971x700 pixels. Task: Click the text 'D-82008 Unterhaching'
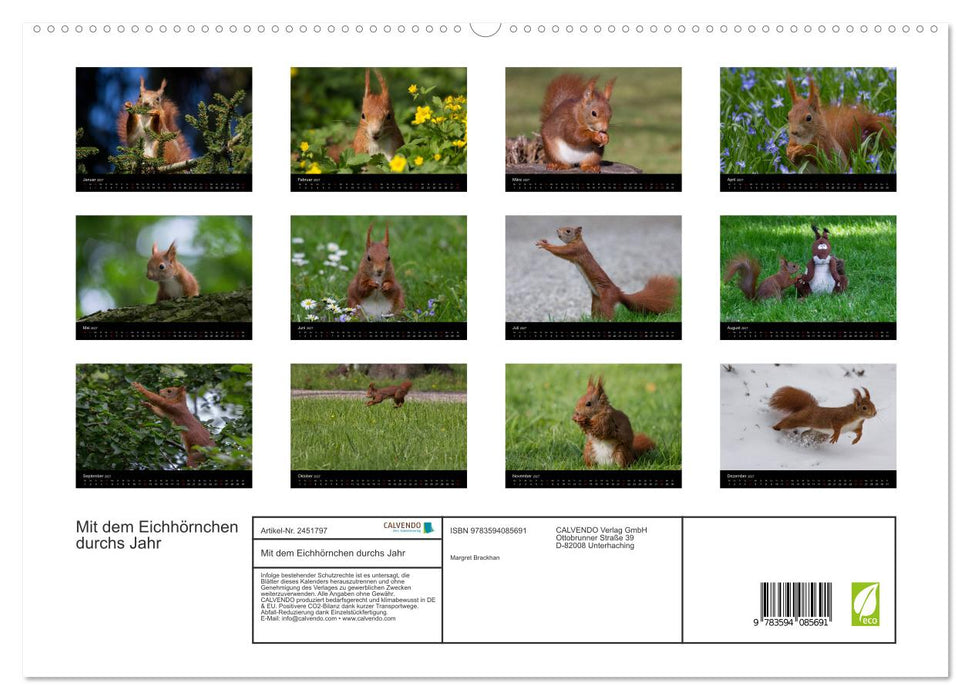pos(594,546)
